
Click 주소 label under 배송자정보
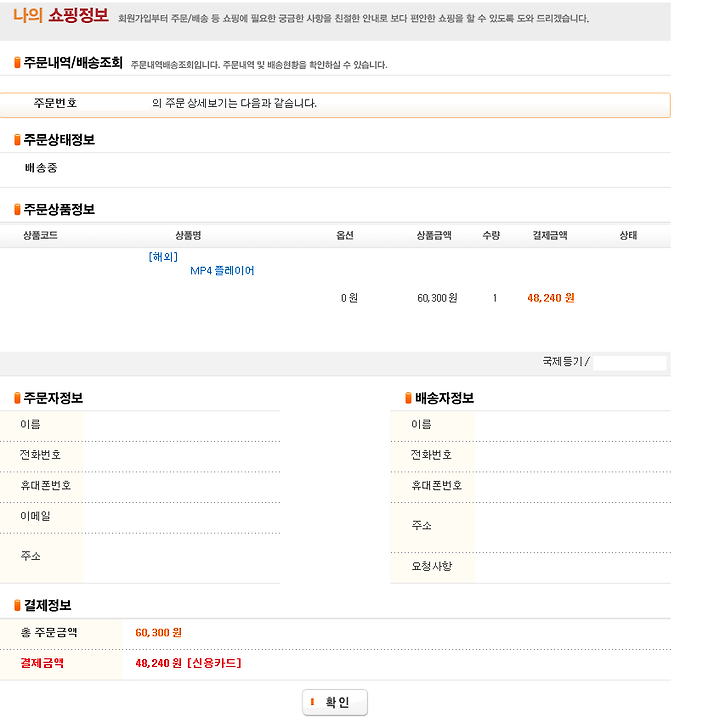(x=422, y=526)
